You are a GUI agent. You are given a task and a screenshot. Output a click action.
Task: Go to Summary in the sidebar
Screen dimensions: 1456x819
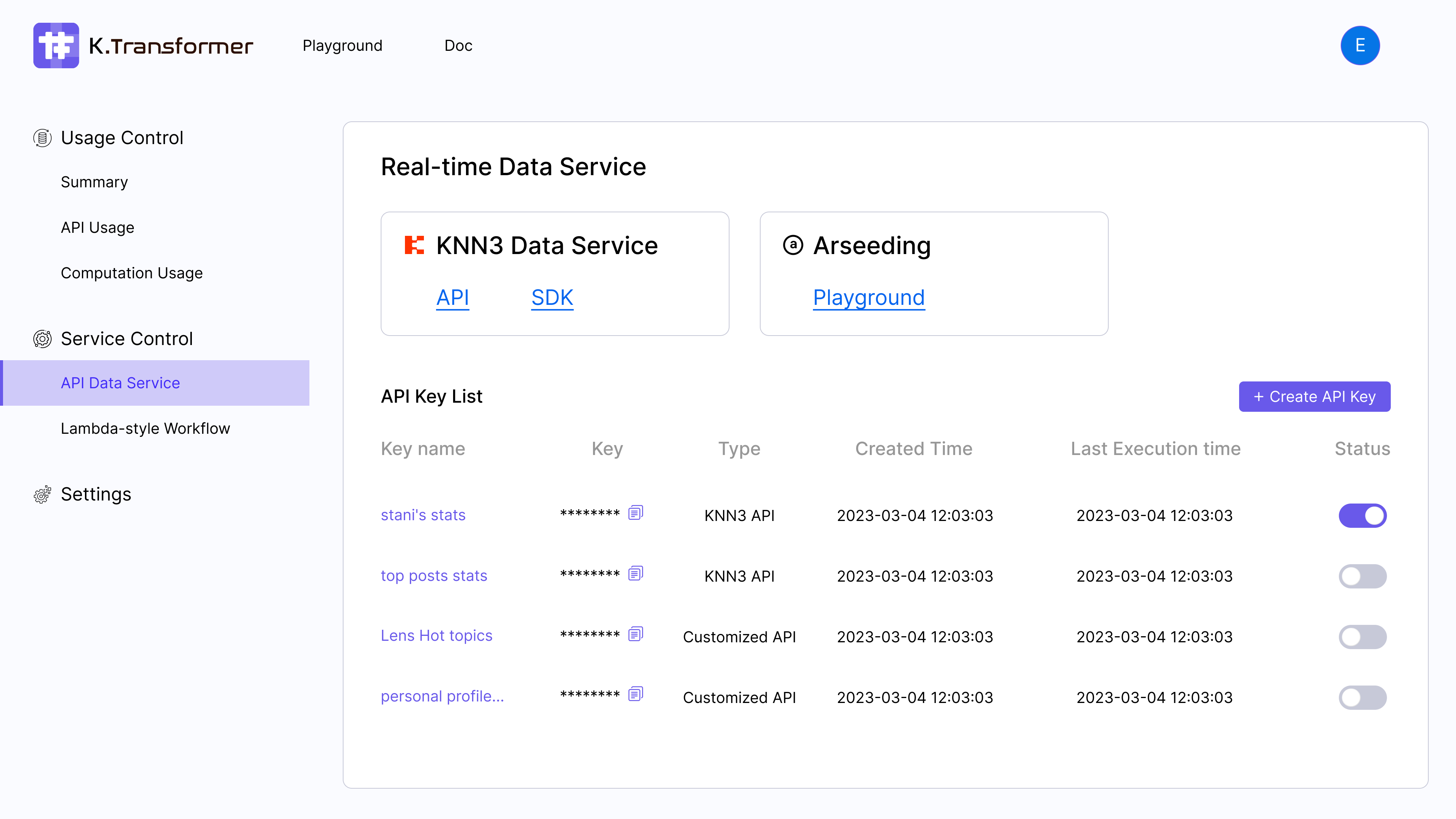(x=94, y=182)
